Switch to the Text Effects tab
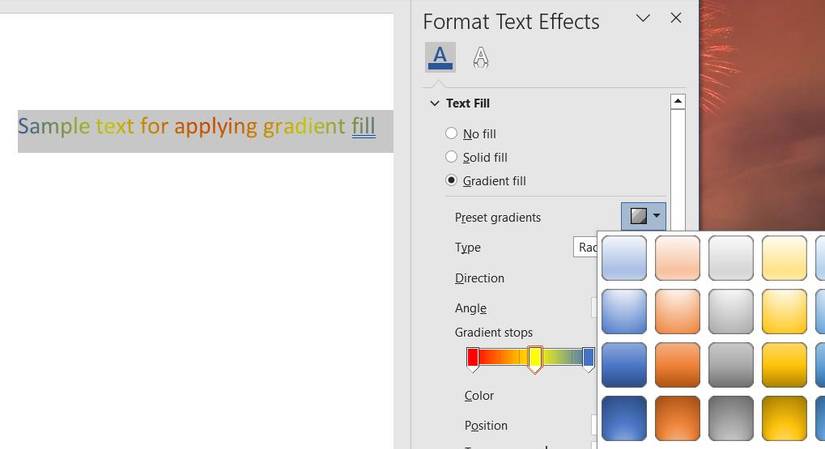This screenshot has width=825, height=449. coord(480,58)
